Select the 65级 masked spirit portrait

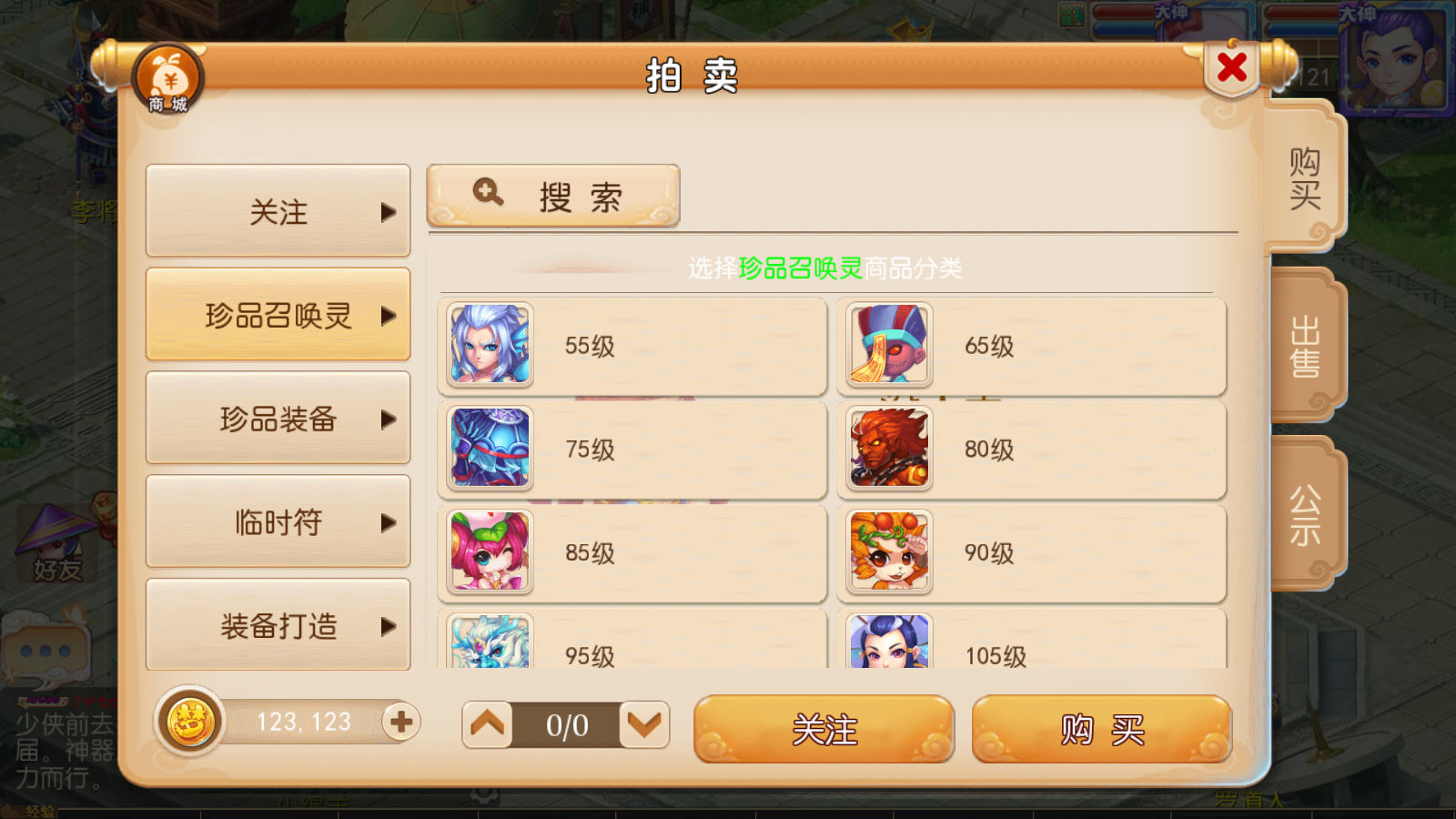[x=889, y=344]
